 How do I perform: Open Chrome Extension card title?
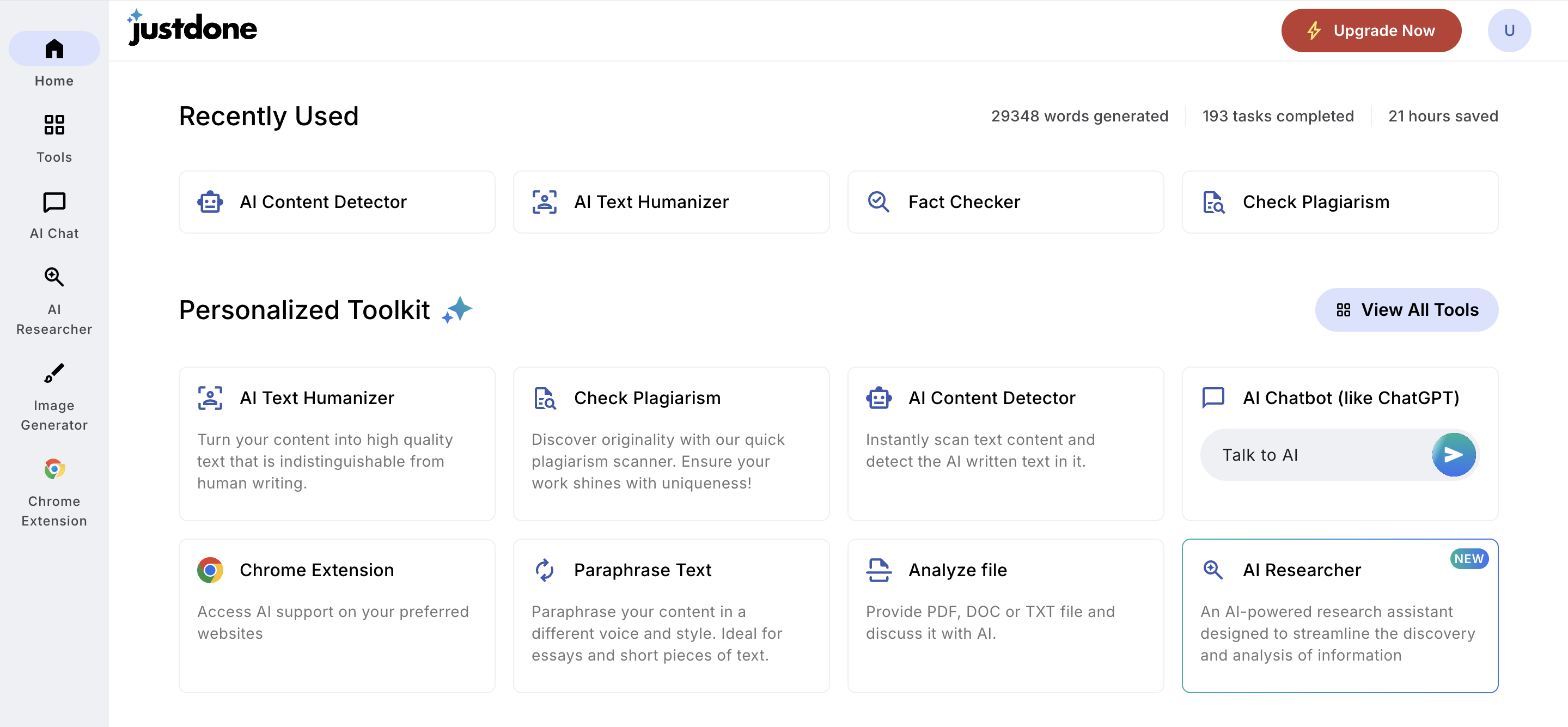pos(316,570)
